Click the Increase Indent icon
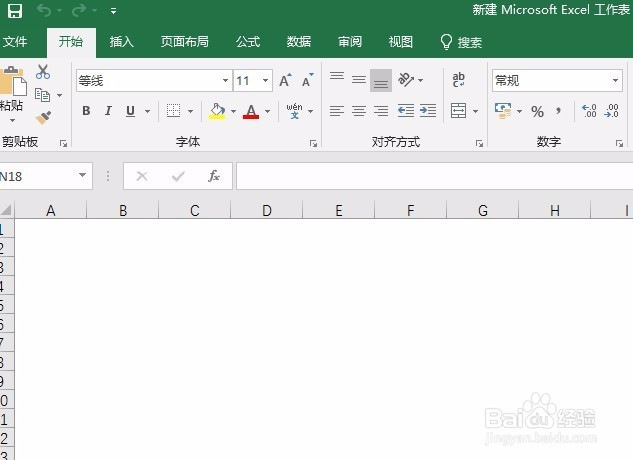 click(428, 111)
